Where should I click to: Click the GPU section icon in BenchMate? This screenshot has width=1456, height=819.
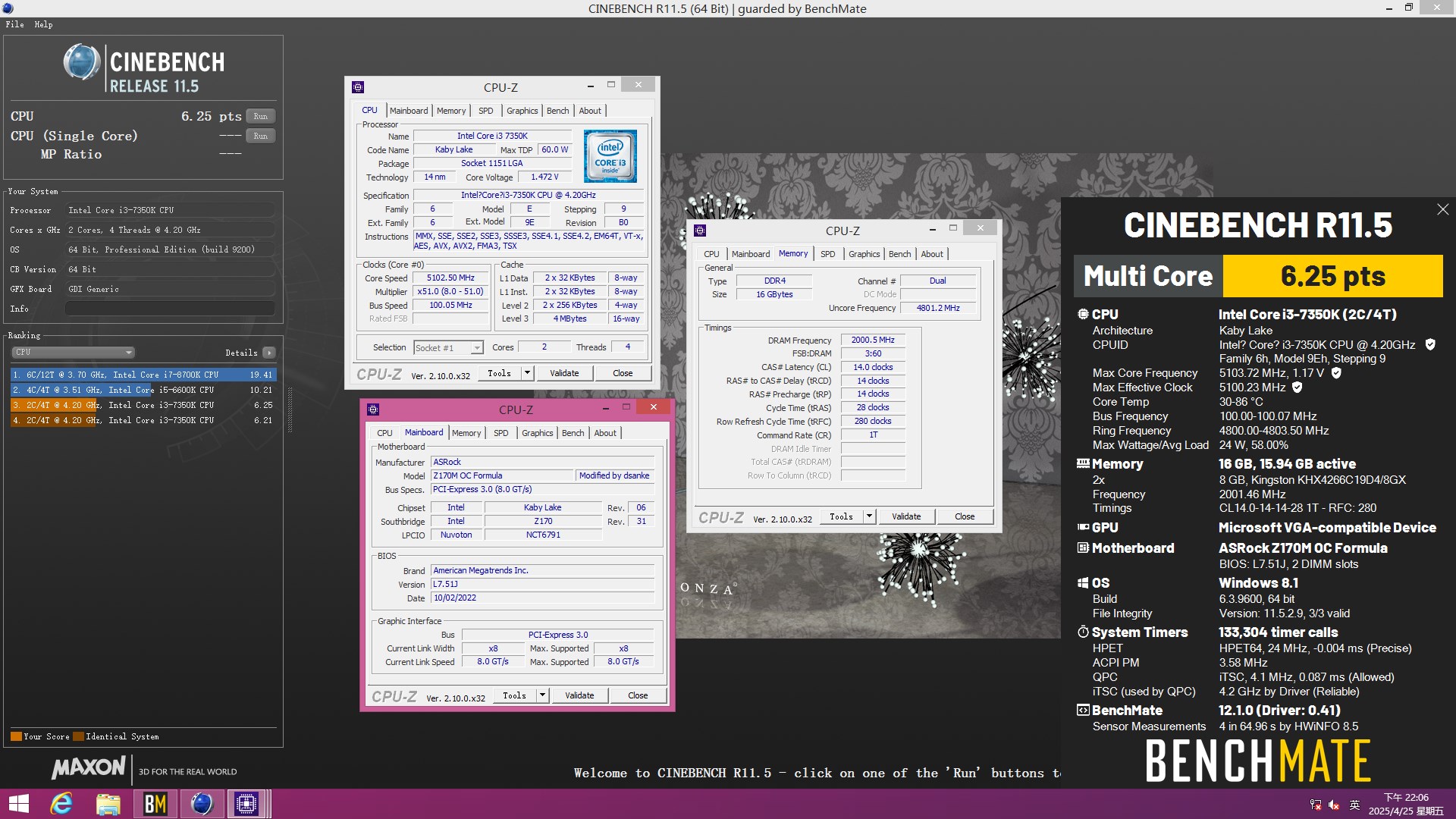(x=1083, y=527)
